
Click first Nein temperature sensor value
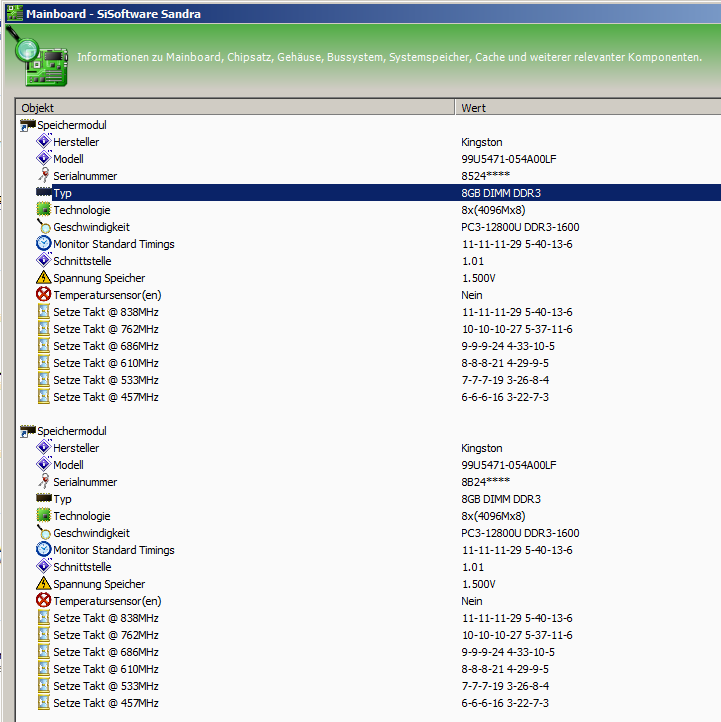[472, 295]
